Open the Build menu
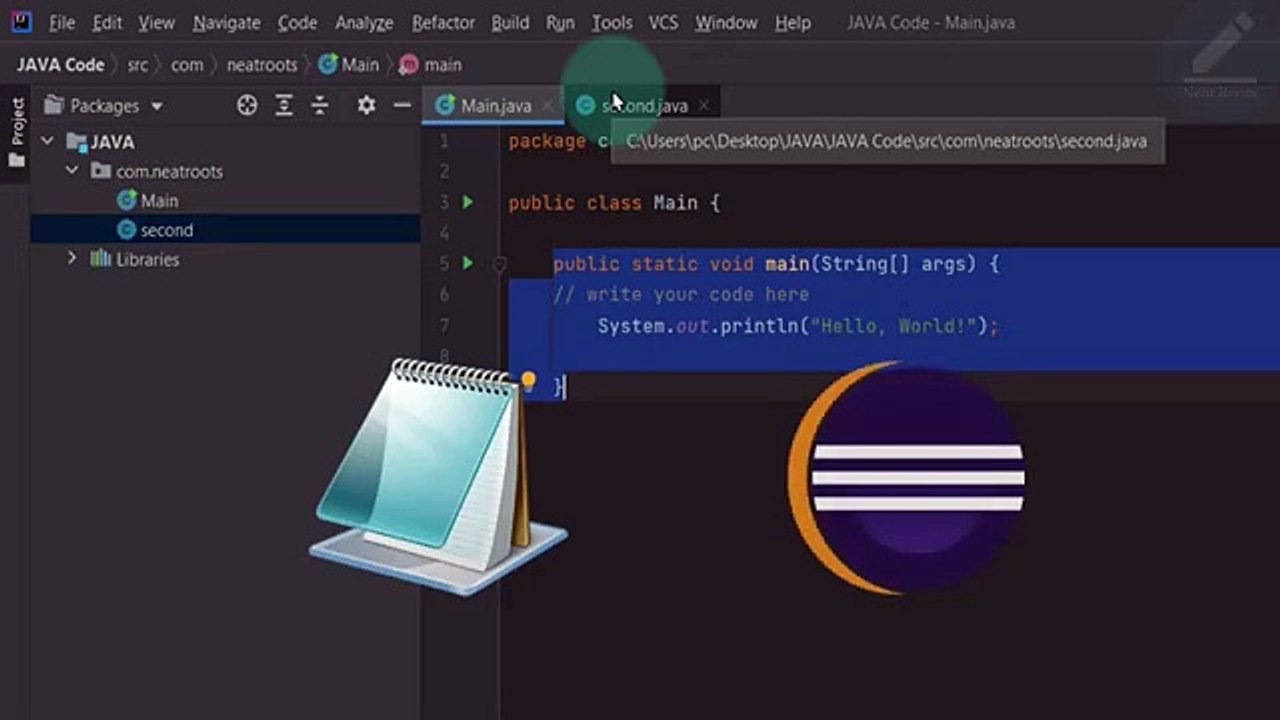1280x720 pixels. (510, 22)
